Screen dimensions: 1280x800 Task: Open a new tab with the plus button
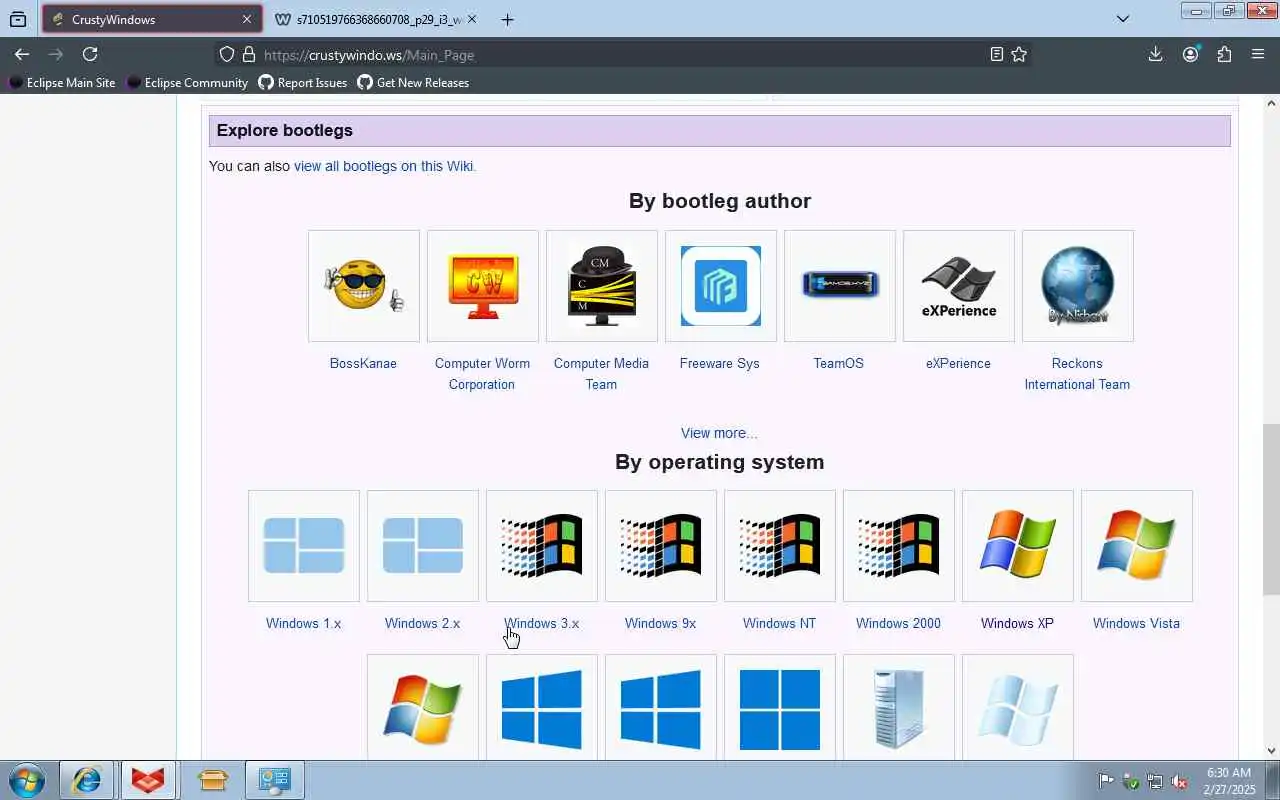pos(507,19)
